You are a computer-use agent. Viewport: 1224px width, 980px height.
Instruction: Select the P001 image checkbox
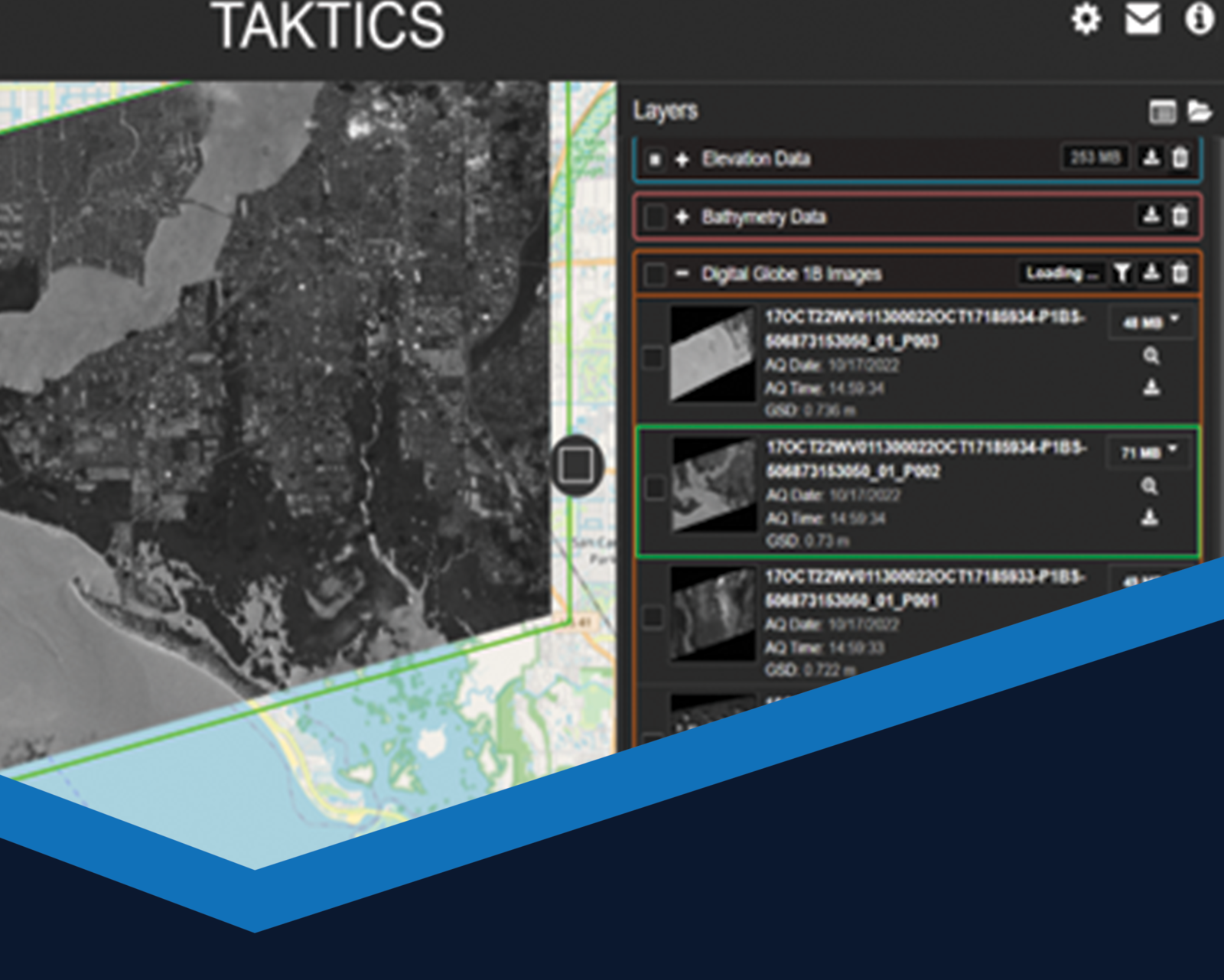click(x=653, y=617)
